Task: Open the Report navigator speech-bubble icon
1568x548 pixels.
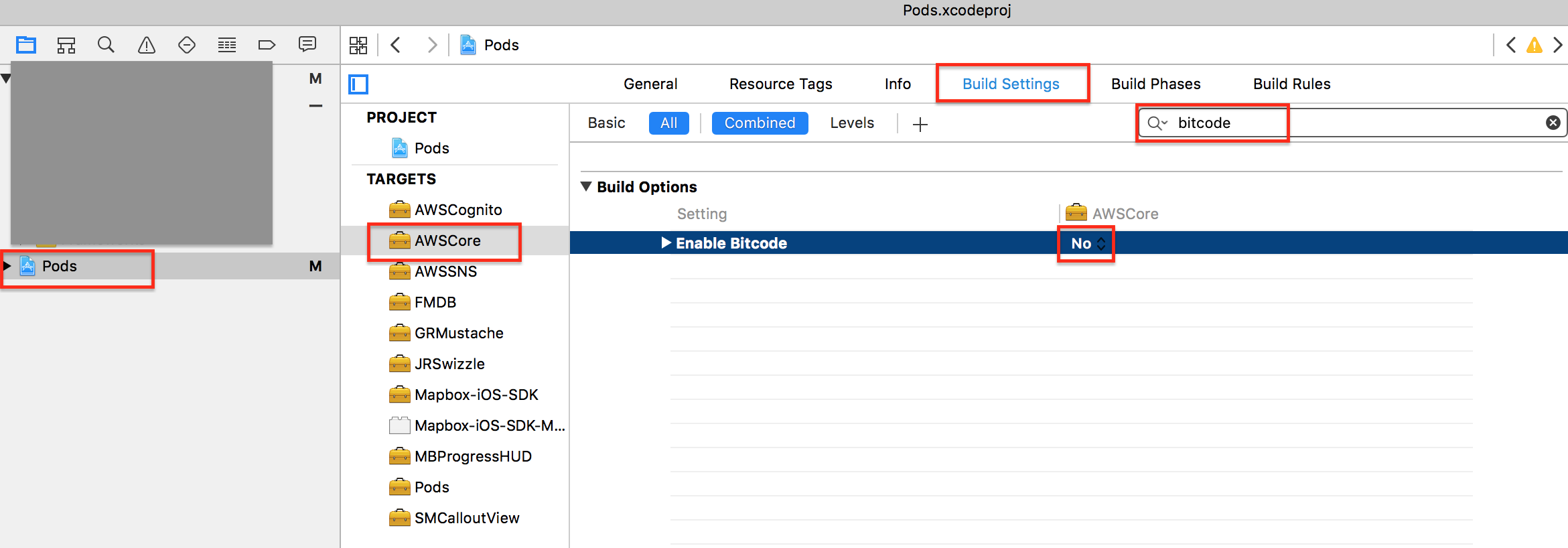Action: [x=307, y=45]
